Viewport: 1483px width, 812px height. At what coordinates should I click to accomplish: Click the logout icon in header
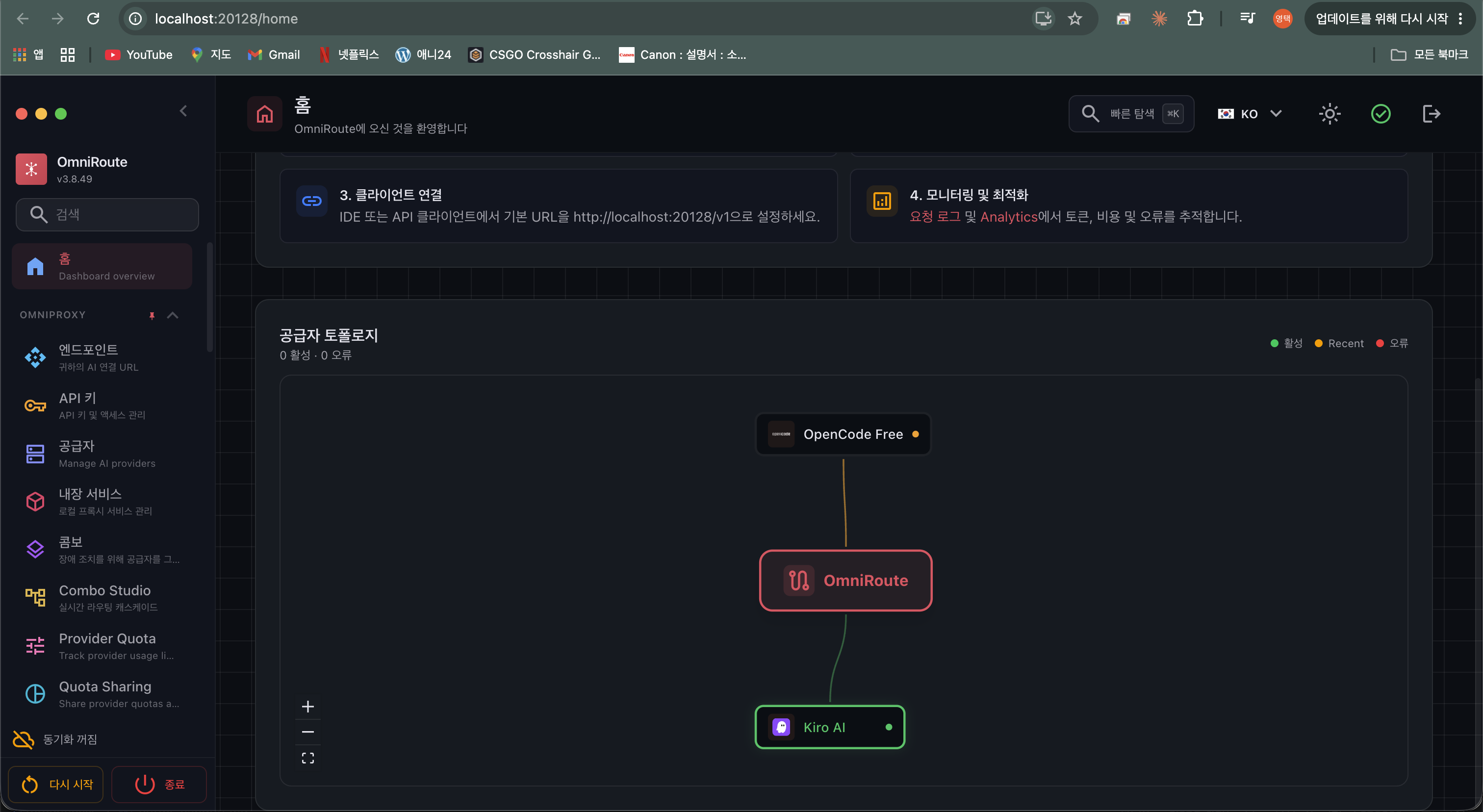click(x=1431, y=114)
